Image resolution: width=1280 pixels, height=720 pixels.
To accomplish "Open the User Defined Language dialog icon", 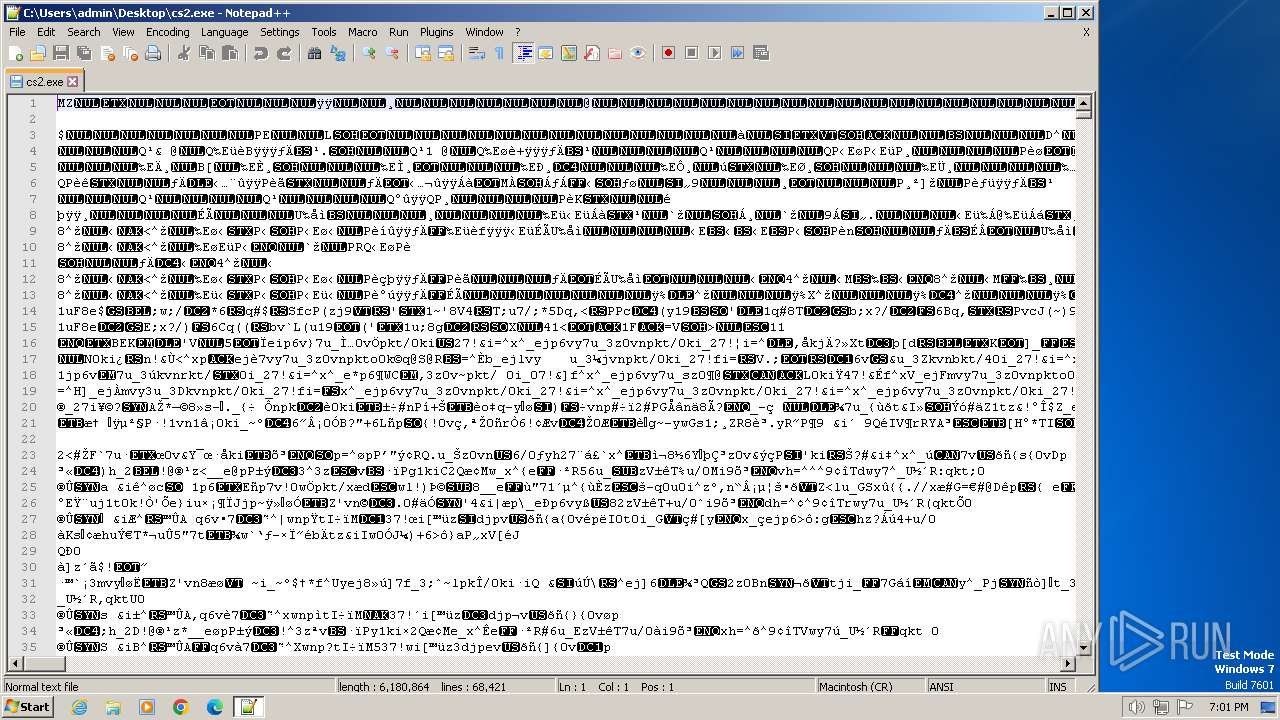I will click(x=546, y=53).
